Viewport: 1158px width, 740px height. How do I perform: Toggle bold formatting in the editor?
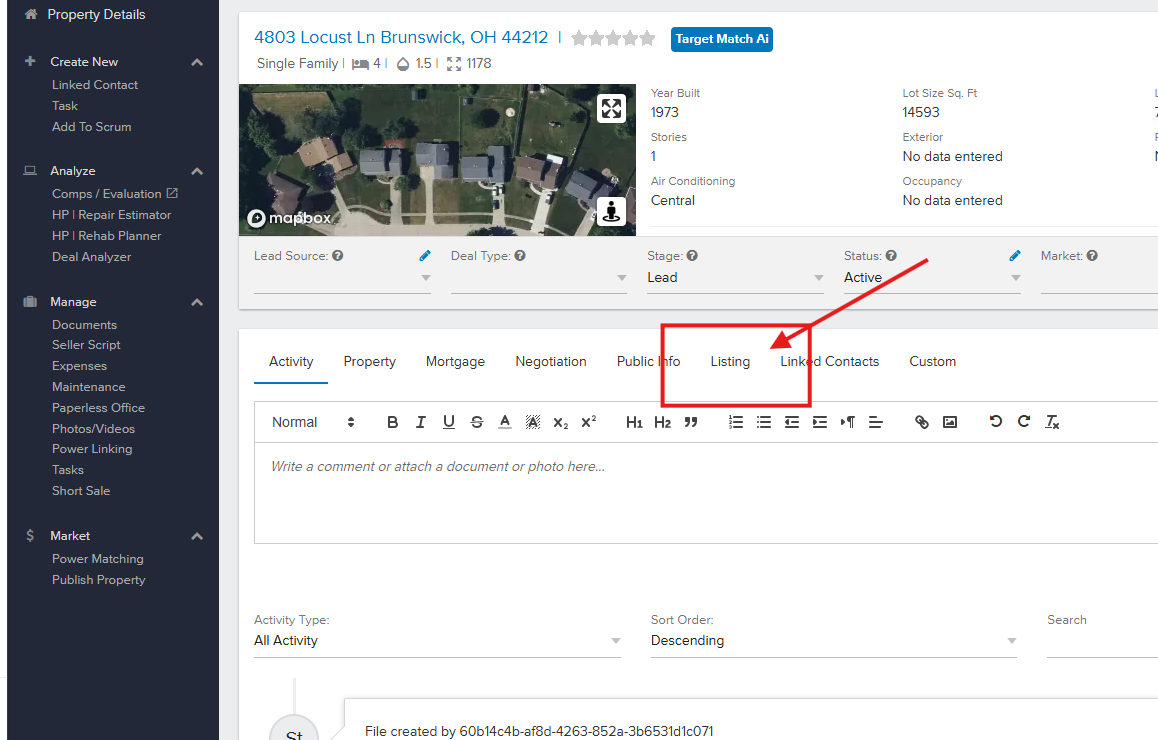click(393, 422)
